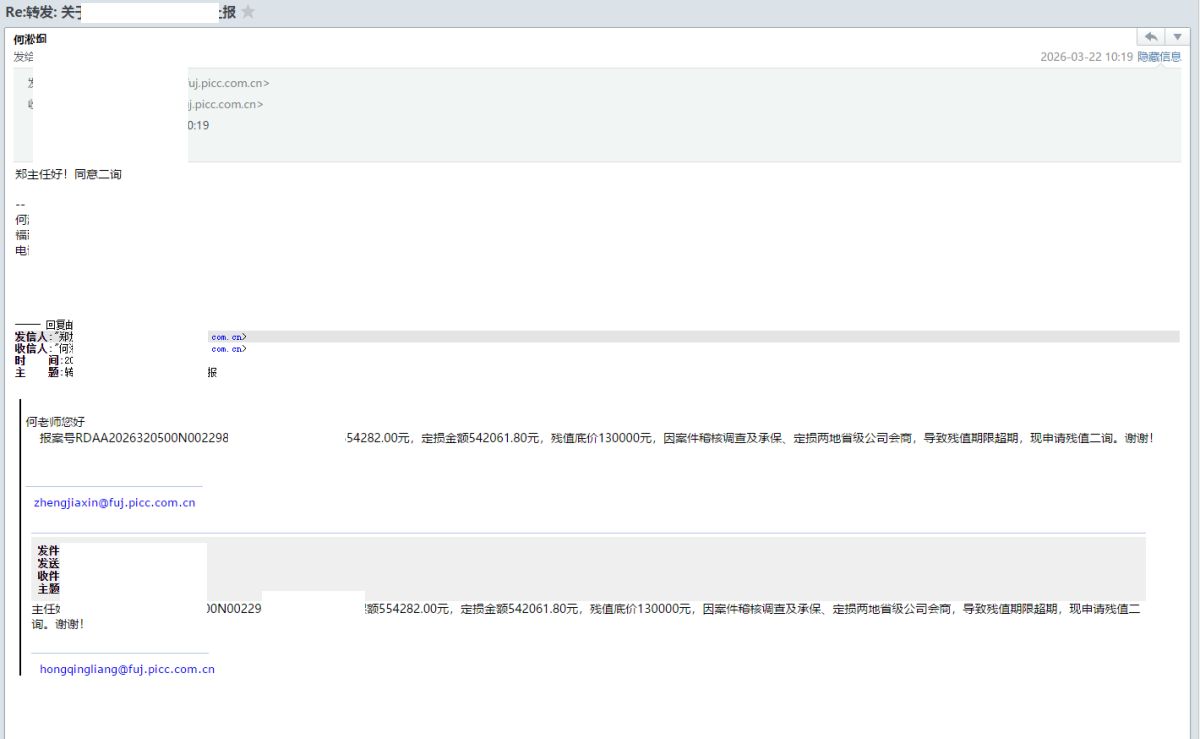Screen dimensions: 1200x739
Task: Click the quoted 收信人 email address
Action: (228, 349)
